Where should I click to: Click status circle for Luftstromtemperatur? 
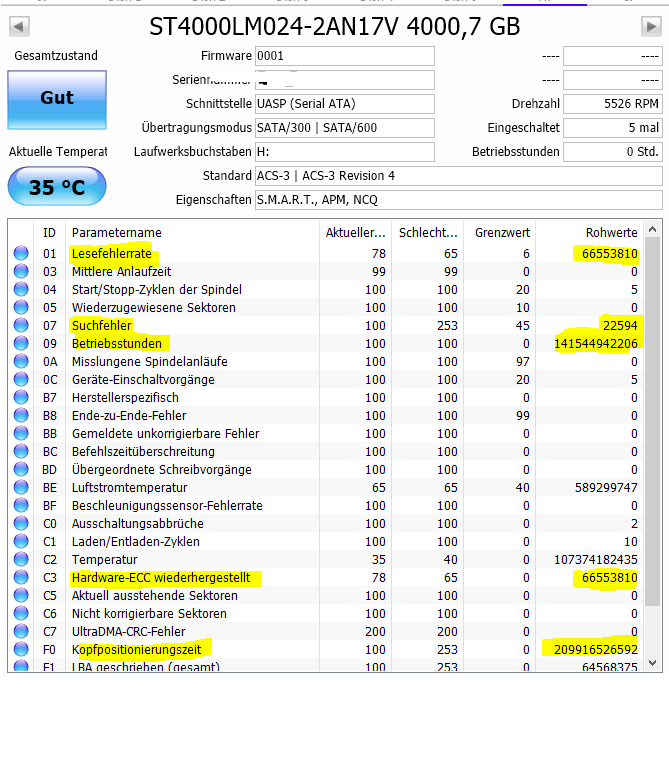[21, 487]
